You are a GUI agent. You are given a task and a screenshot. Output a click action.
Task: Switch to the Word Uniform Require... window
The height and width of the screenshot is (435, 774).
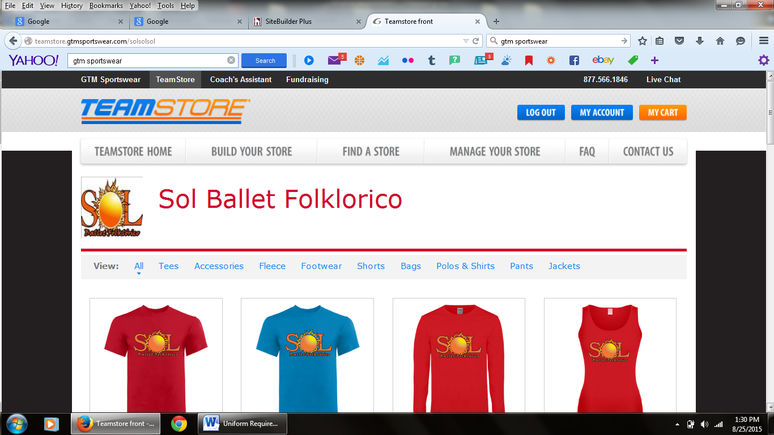[242, 424]
